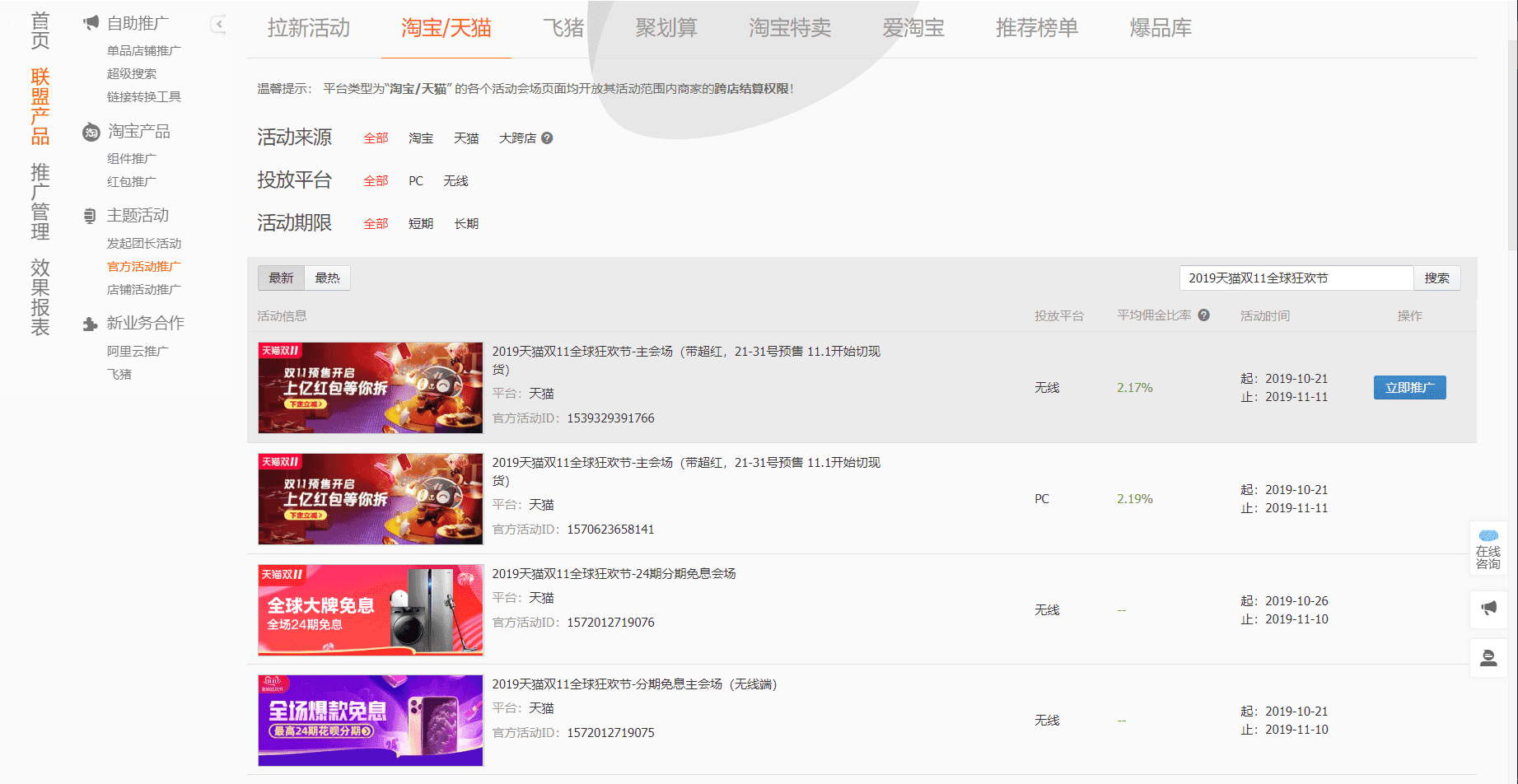
Task: Click the megaphone icon beside 自助推广
Action: (91, 23)
